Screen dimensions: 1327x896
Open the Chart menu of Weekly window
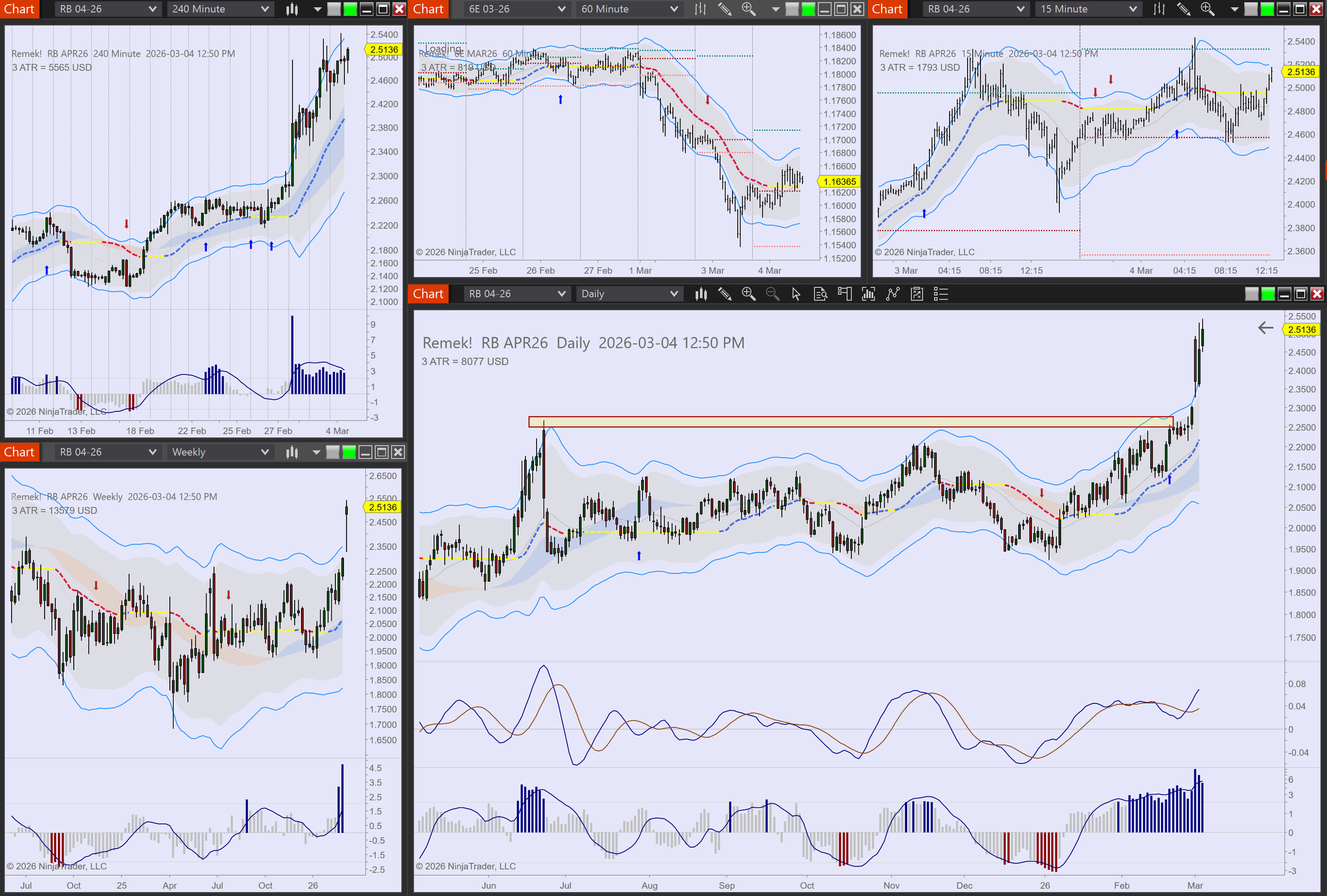(20, 452)
